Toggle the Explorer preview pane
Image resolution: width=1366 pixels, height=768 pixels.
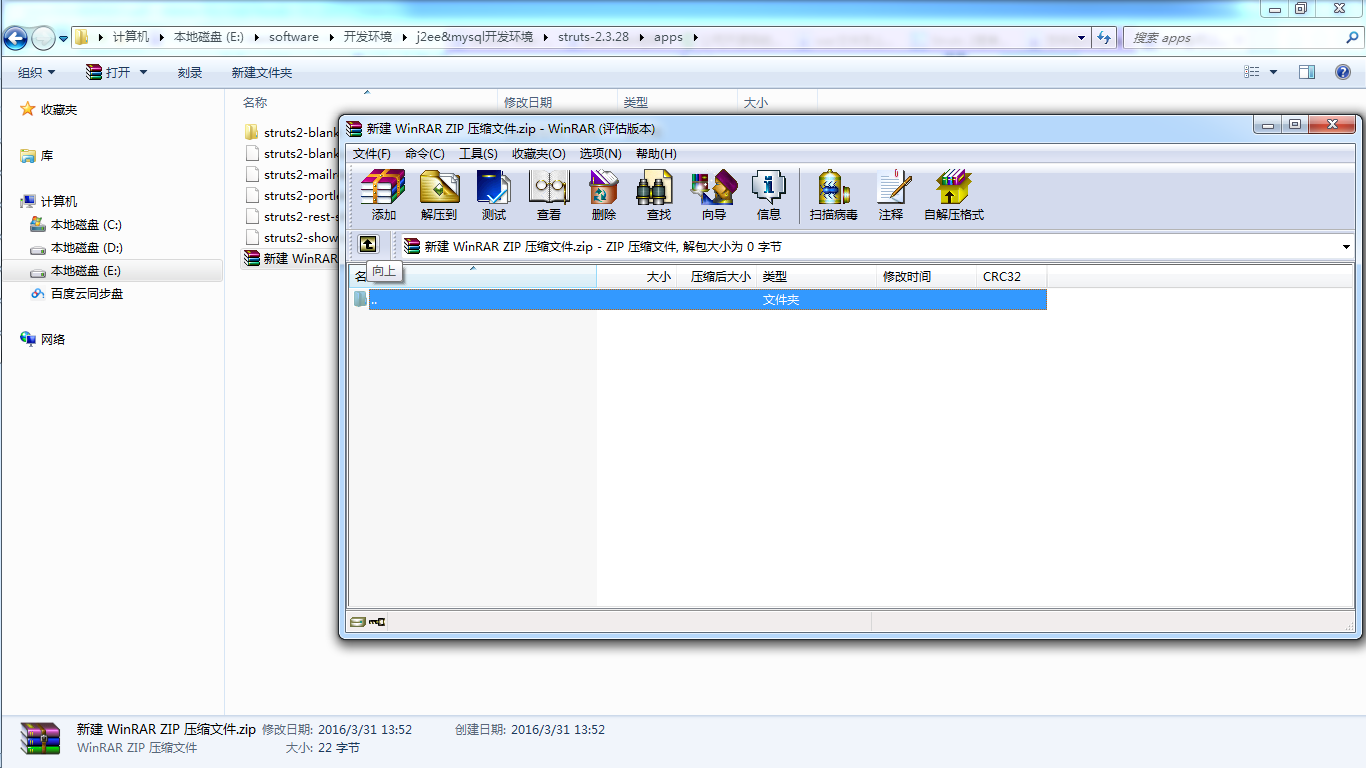pos(1307,72)
